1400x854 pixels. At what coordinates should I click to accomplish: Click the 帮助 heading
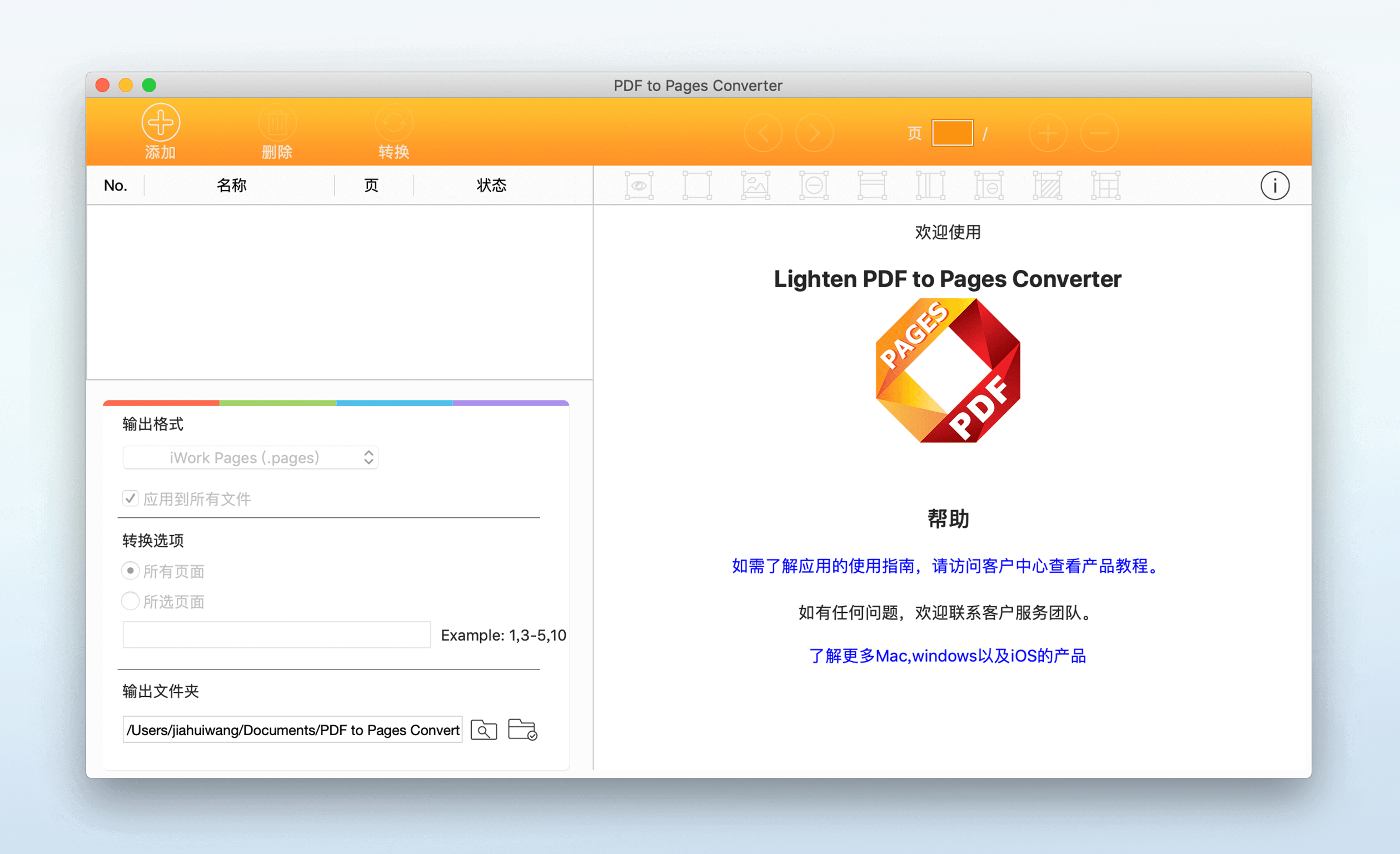[x=948, y=519]
